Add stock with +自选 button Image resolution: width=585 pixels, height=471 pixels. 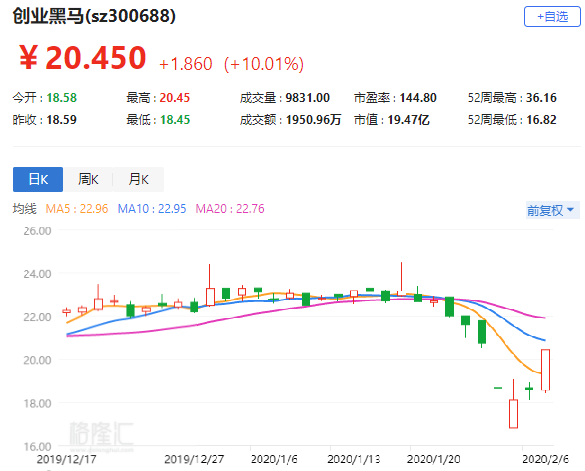(552, 16)
